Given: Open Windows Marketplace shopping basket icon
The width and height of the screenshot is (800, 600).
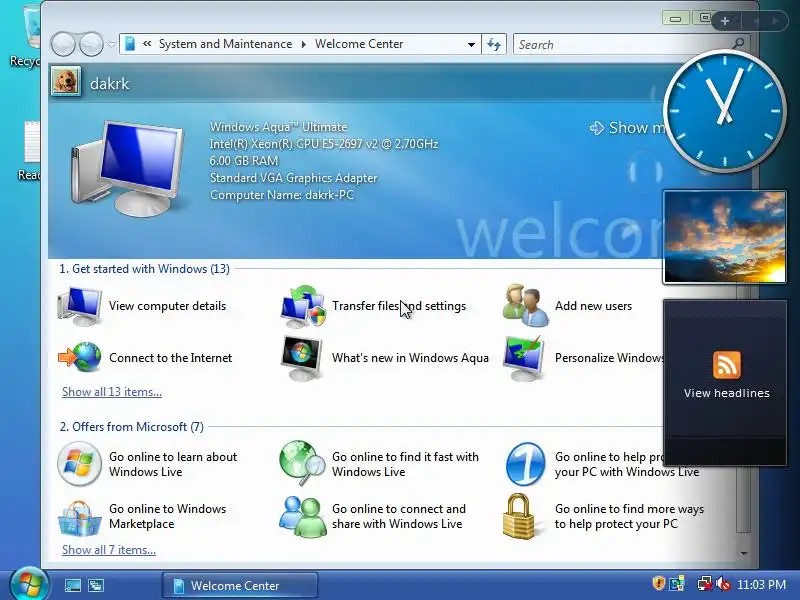Looking at the screenshot, I should 79,517.
